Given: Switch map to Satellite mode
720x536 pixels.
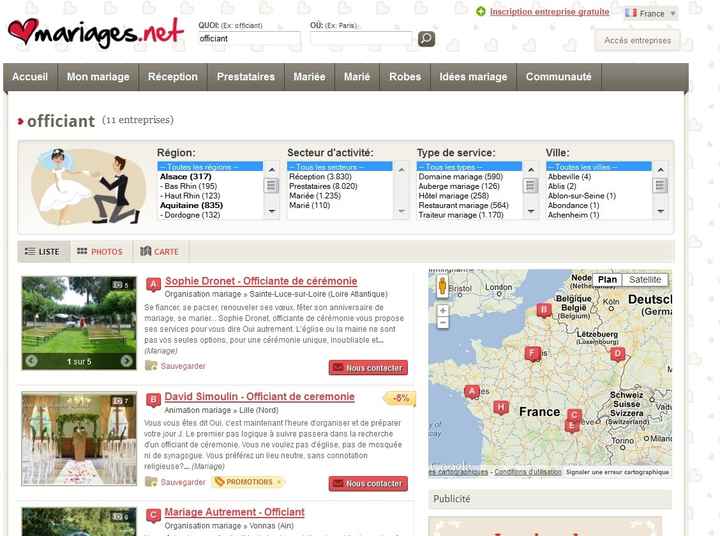Looking at the screenshot, I should (x=645, y=280).
